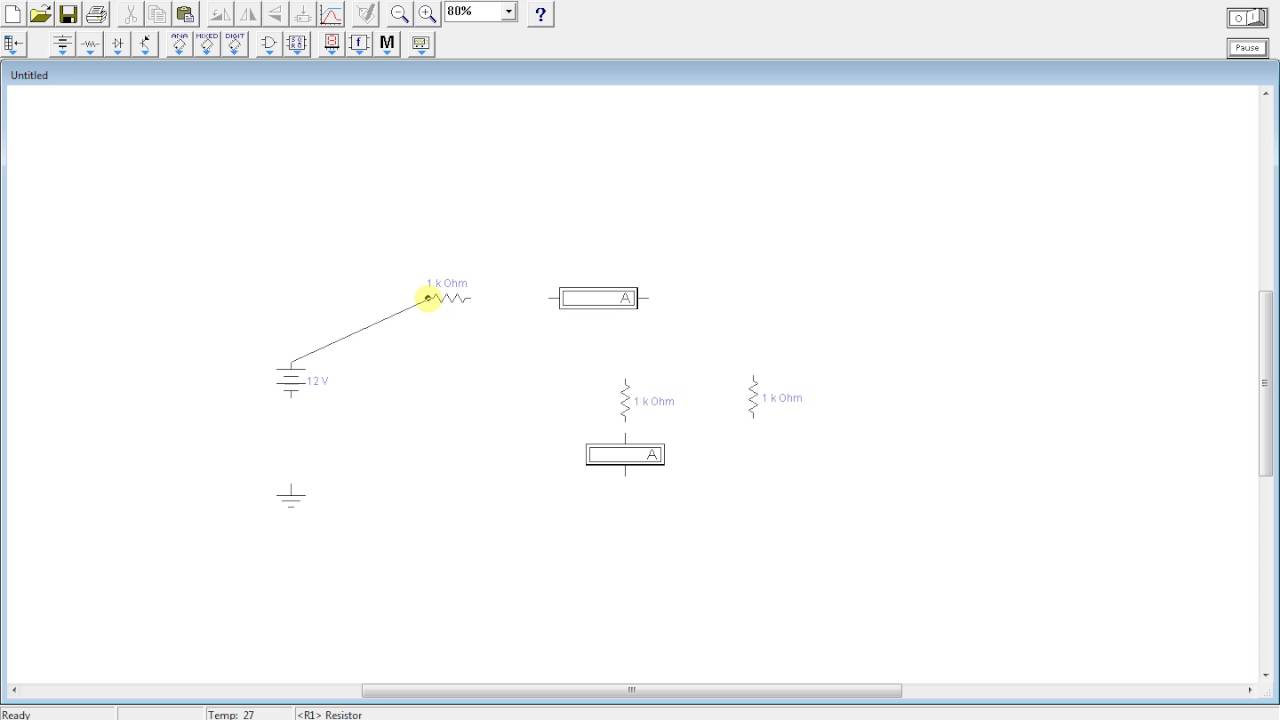
Task: Select the ground symbol
Action: point(291,496)
